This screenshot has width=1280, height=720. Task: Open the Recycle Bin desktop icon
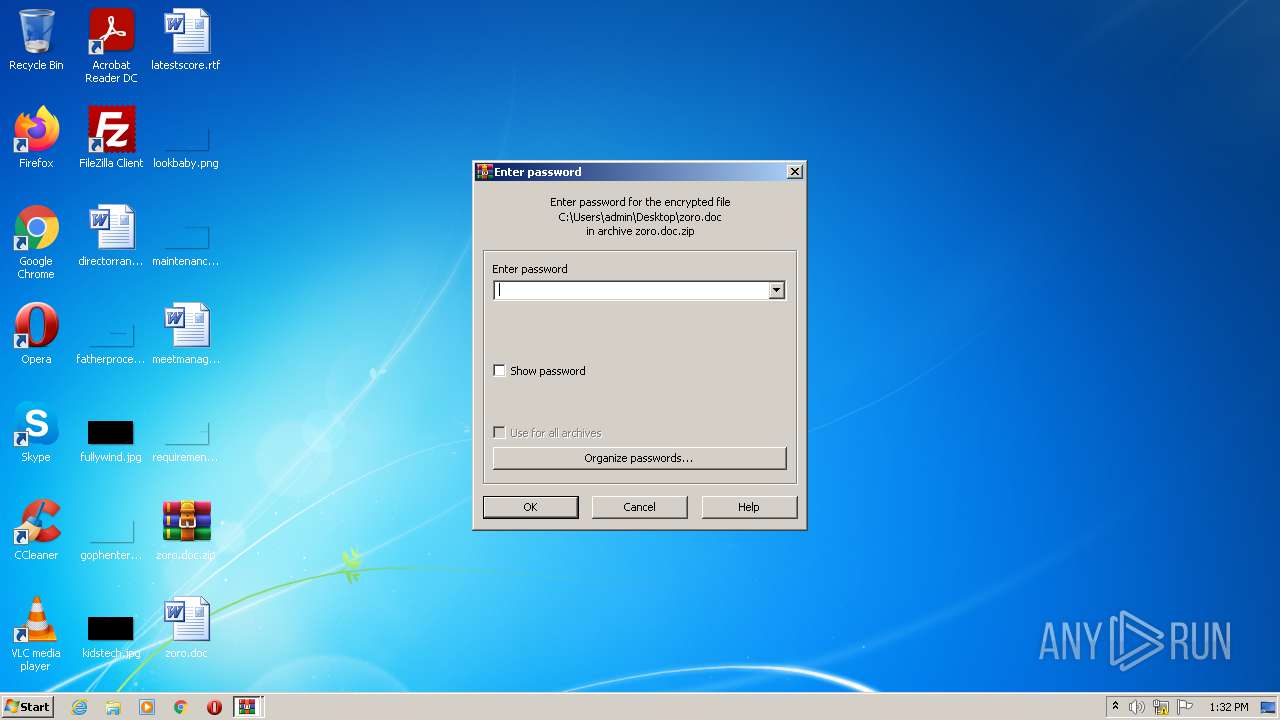click(36, 40)
